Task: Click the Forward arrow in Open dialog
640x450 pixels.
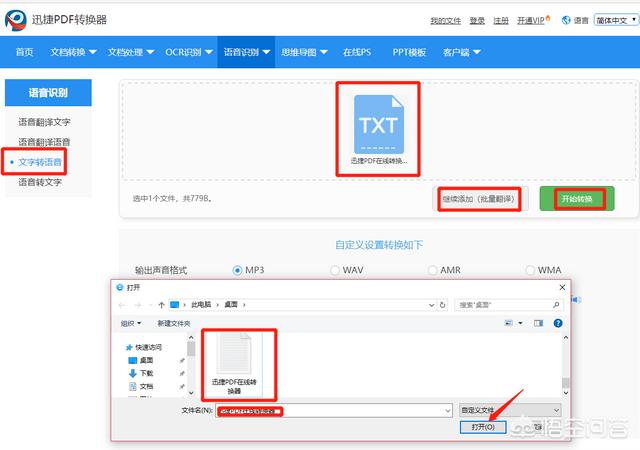Action: tap(138, 305)
